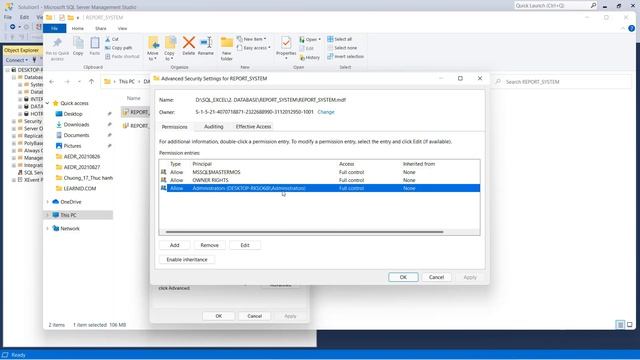Click the New folder icon
The width and height of the screenshot is (640, 360).
click(x=227, y=42)
